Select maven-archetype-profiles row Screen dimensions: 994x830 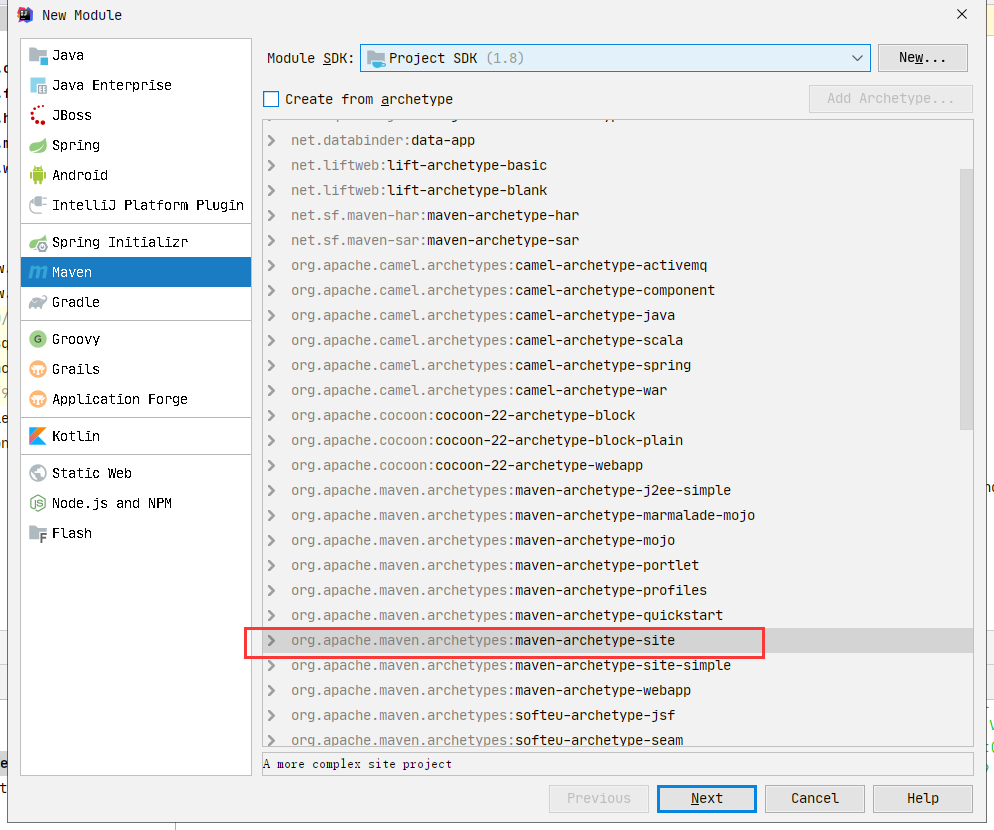[x=618, y=590]
